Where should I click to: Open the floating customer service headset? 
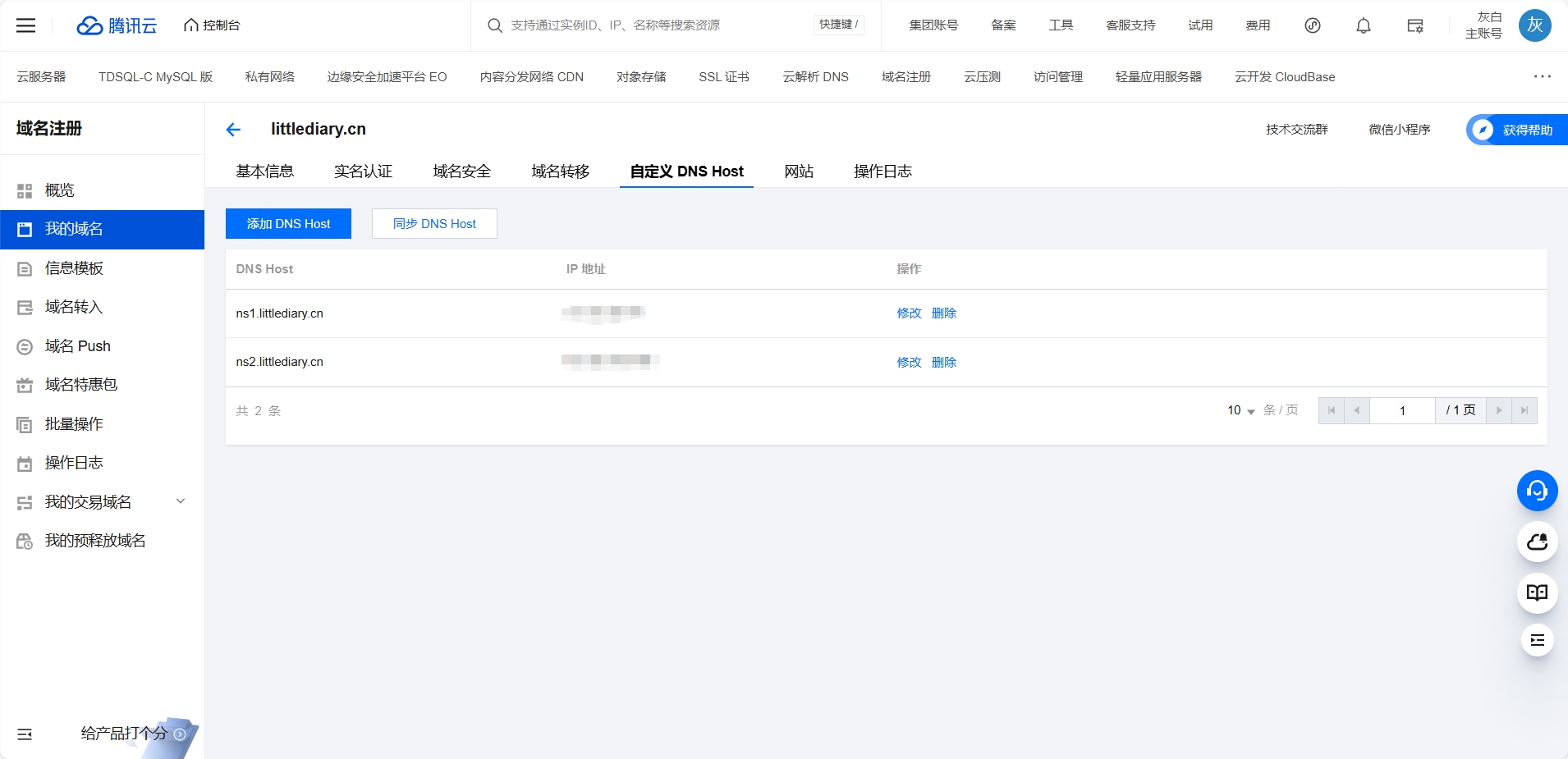[x=1537, y=491]
